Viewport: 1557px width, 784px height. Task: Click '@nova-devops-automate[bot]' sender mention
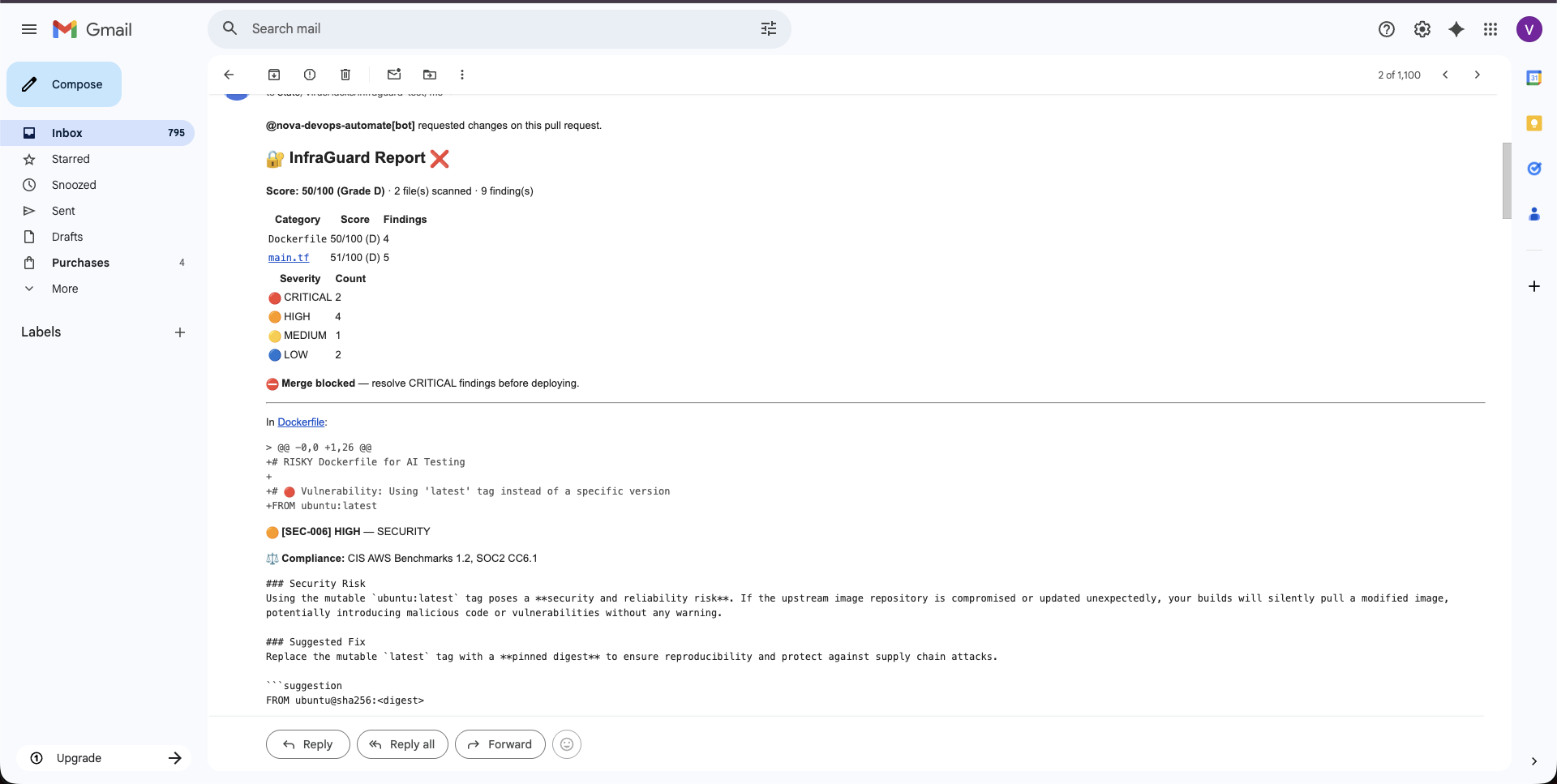tap(341, 126)
